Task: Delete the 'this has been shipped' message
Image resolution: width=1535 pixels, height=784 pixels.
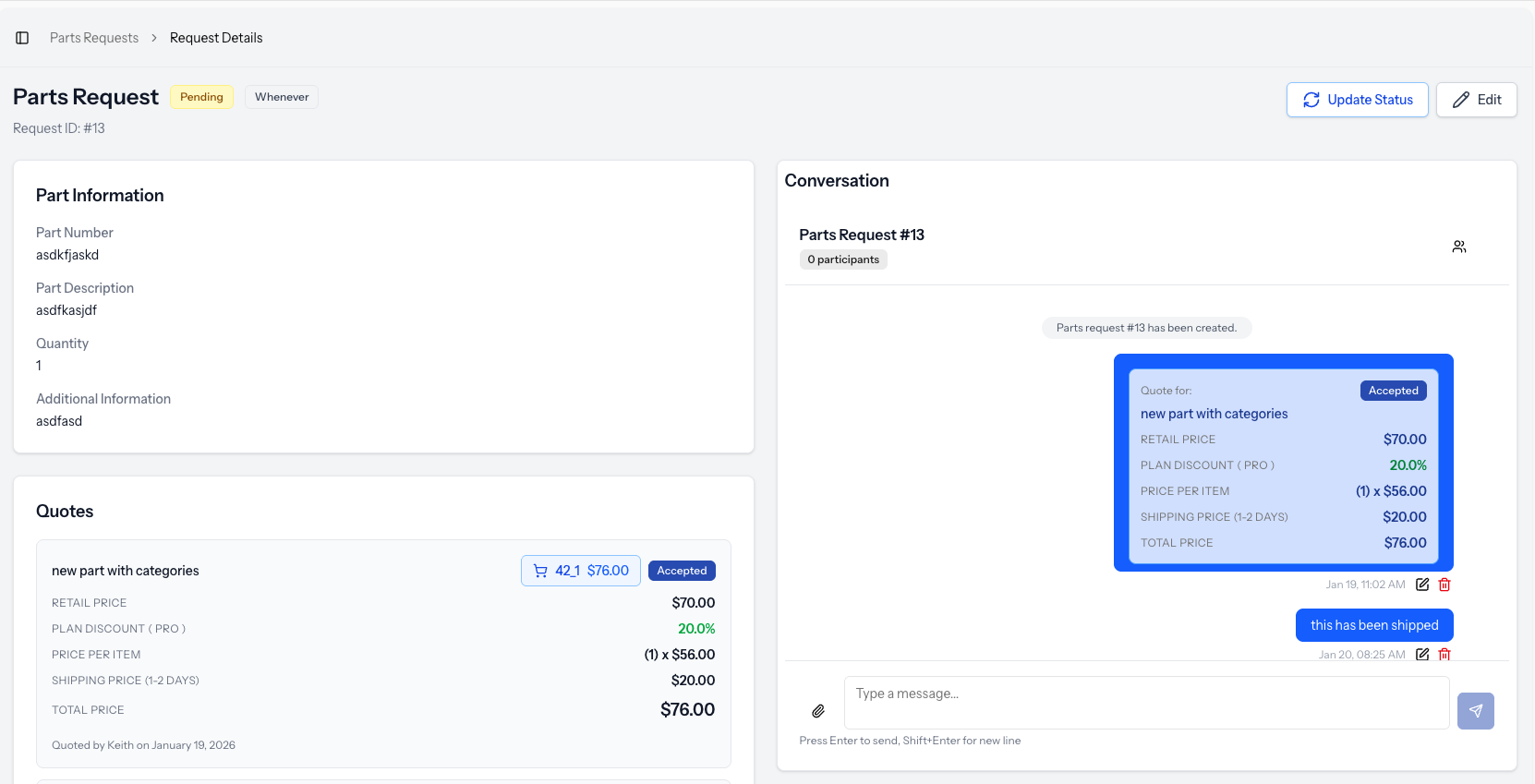Action: [x=1444, y=654]
